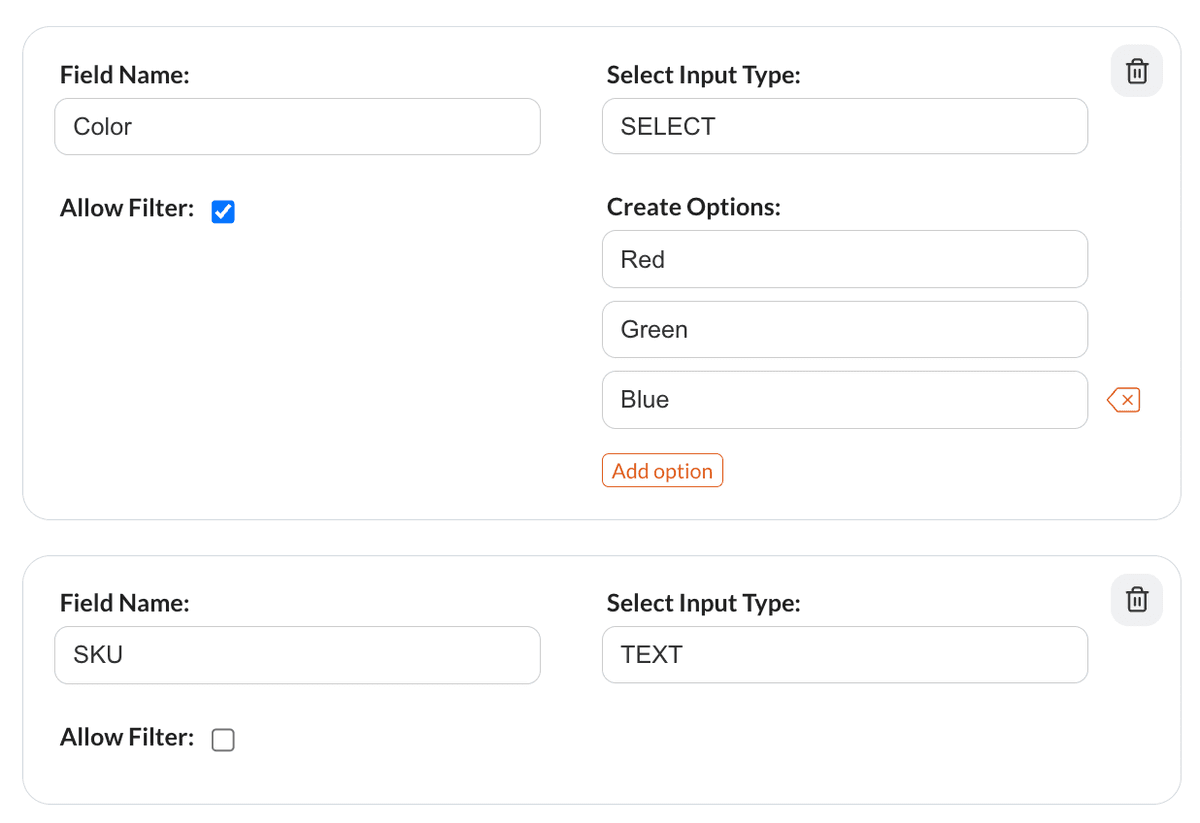The image size is (1200, 823).
Task: Focus the Field Name input containing Color
Action: coord(297,126)
